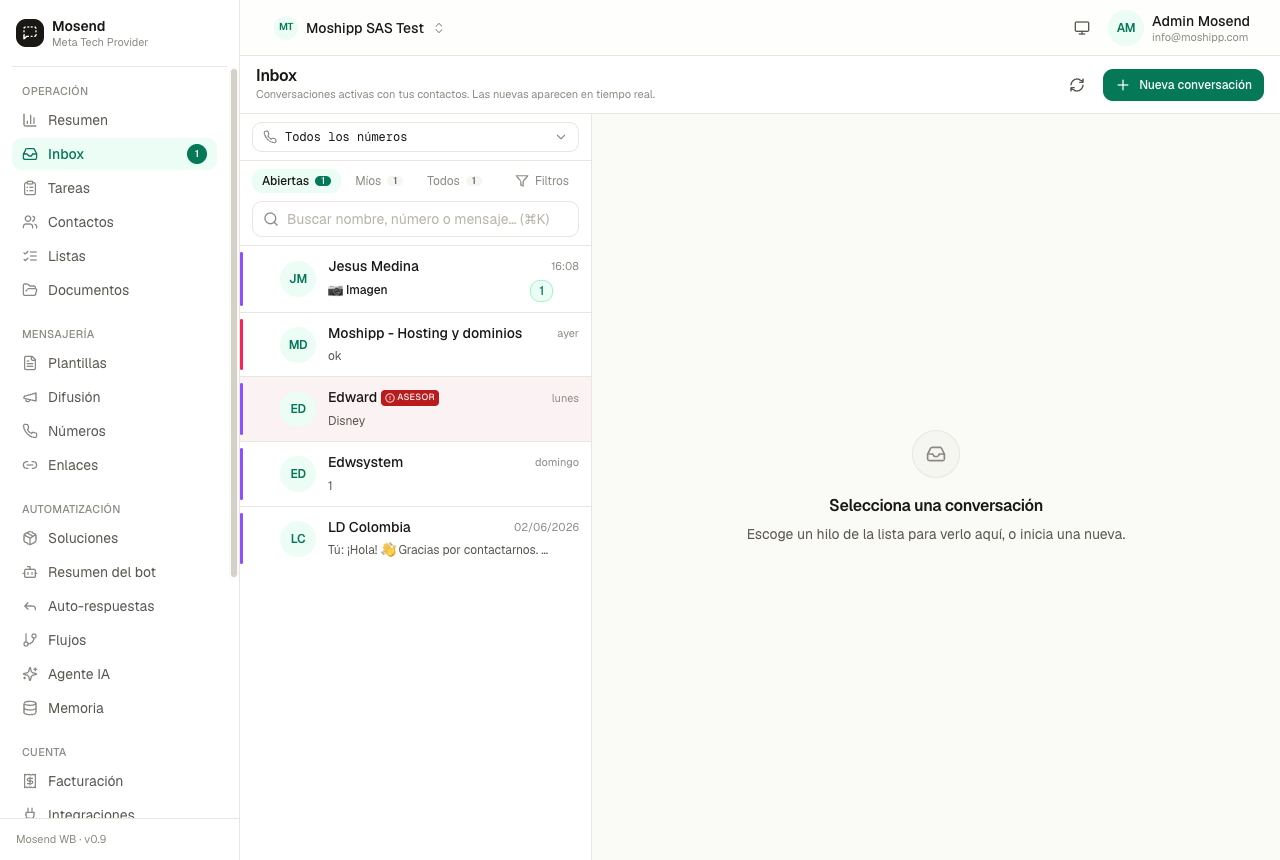Expand the Todos los números dropdown

pos(415,137)
